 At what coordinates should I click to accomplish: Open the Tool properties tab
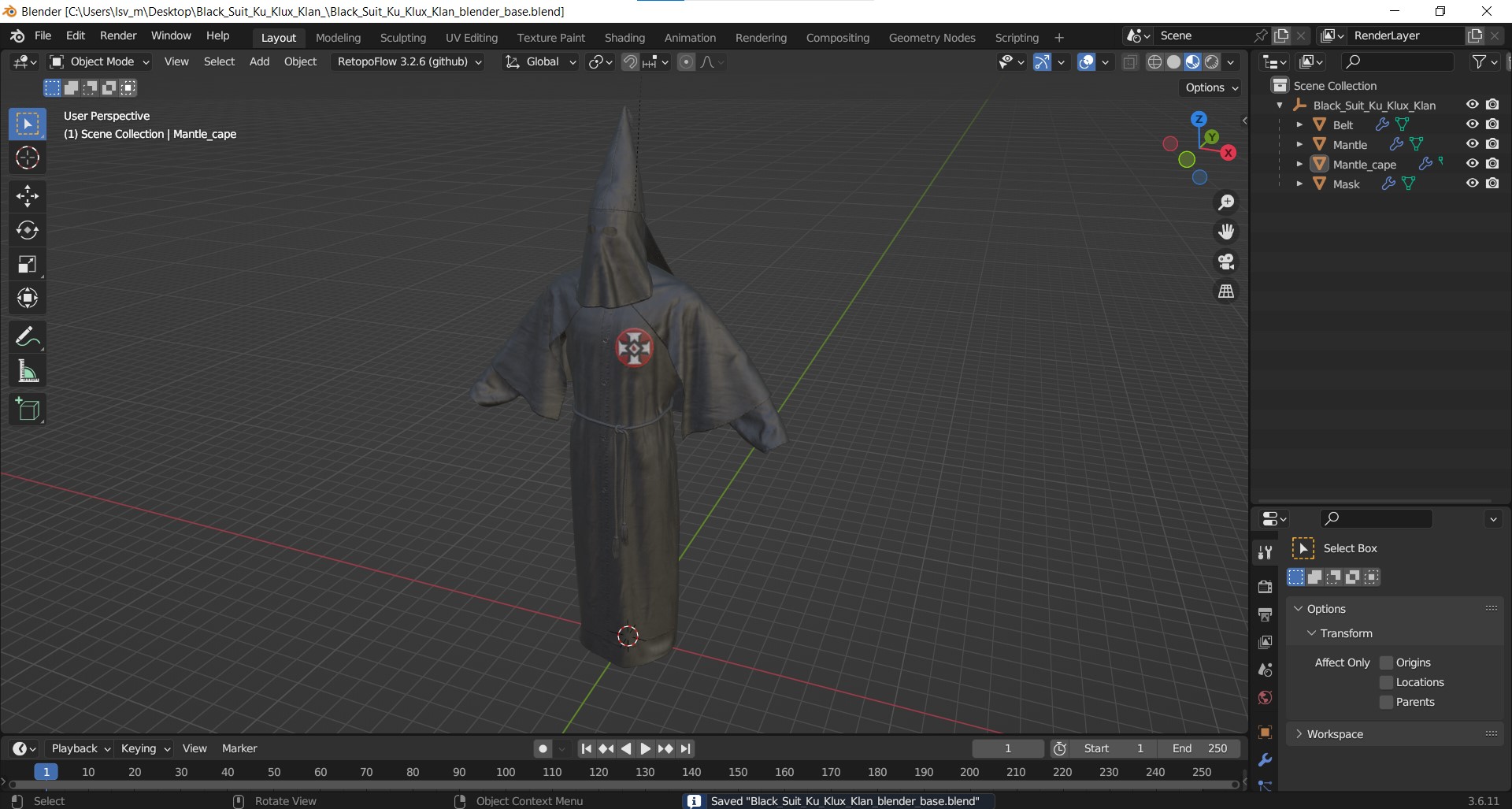pos(1265,552)
